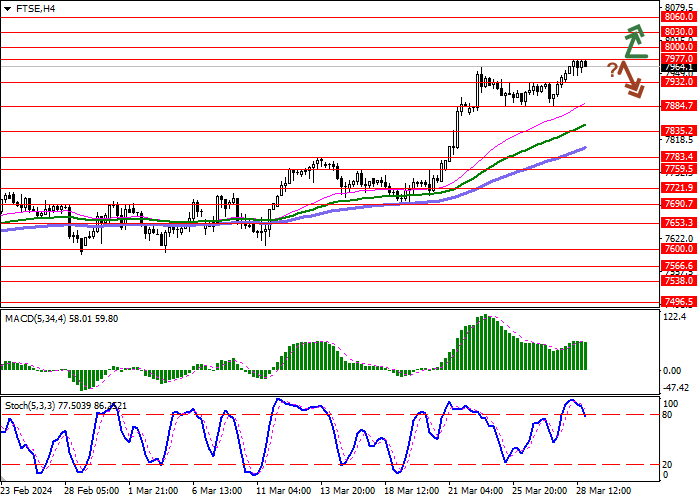The image size is (700, 500).
Task: Open the FTSE,H4 chart dropdown arrow
Action: [7, 9]
